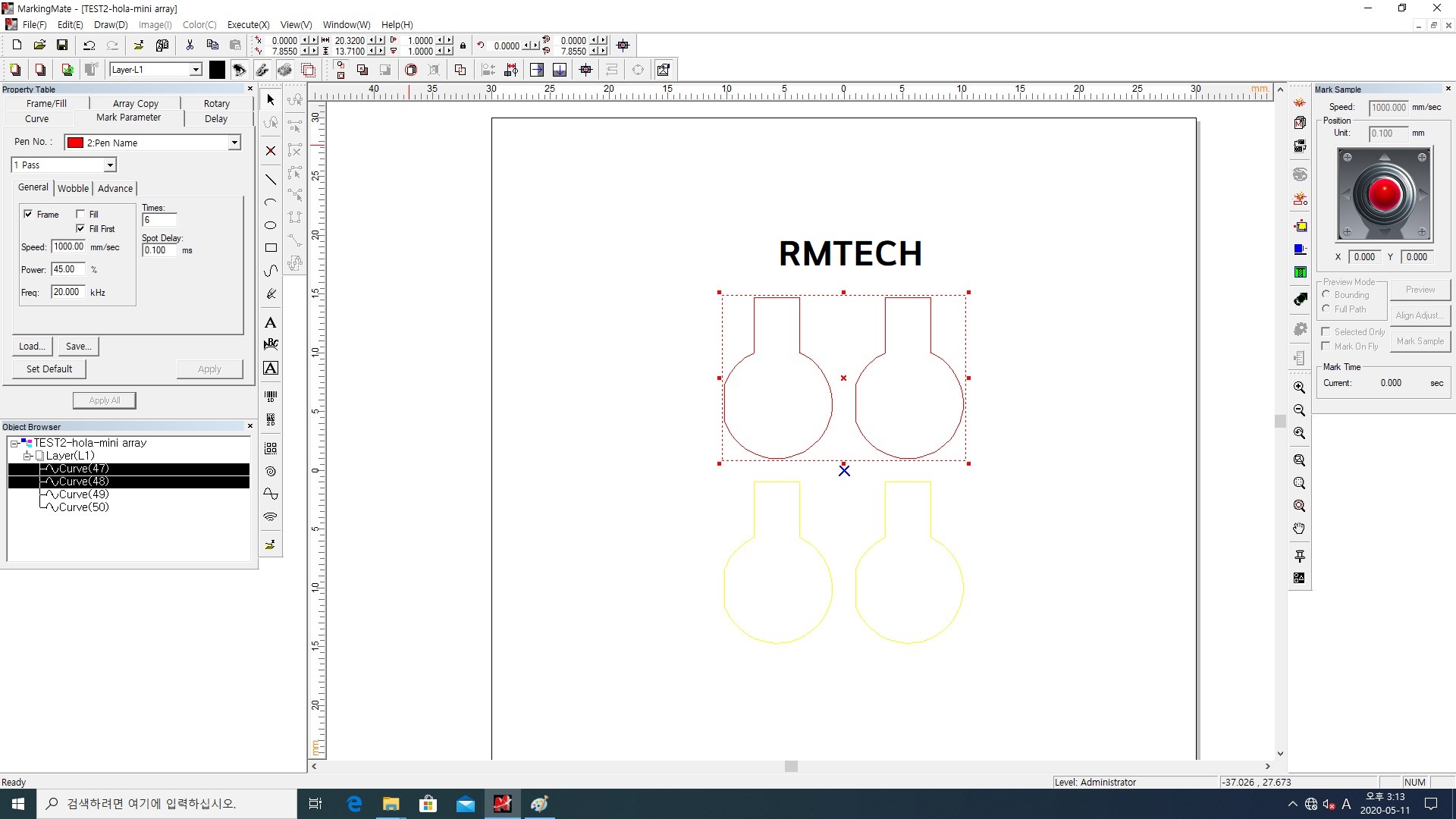1456x819 pixels.
Task: Open Windows Start menu
Action: point(18,804)
